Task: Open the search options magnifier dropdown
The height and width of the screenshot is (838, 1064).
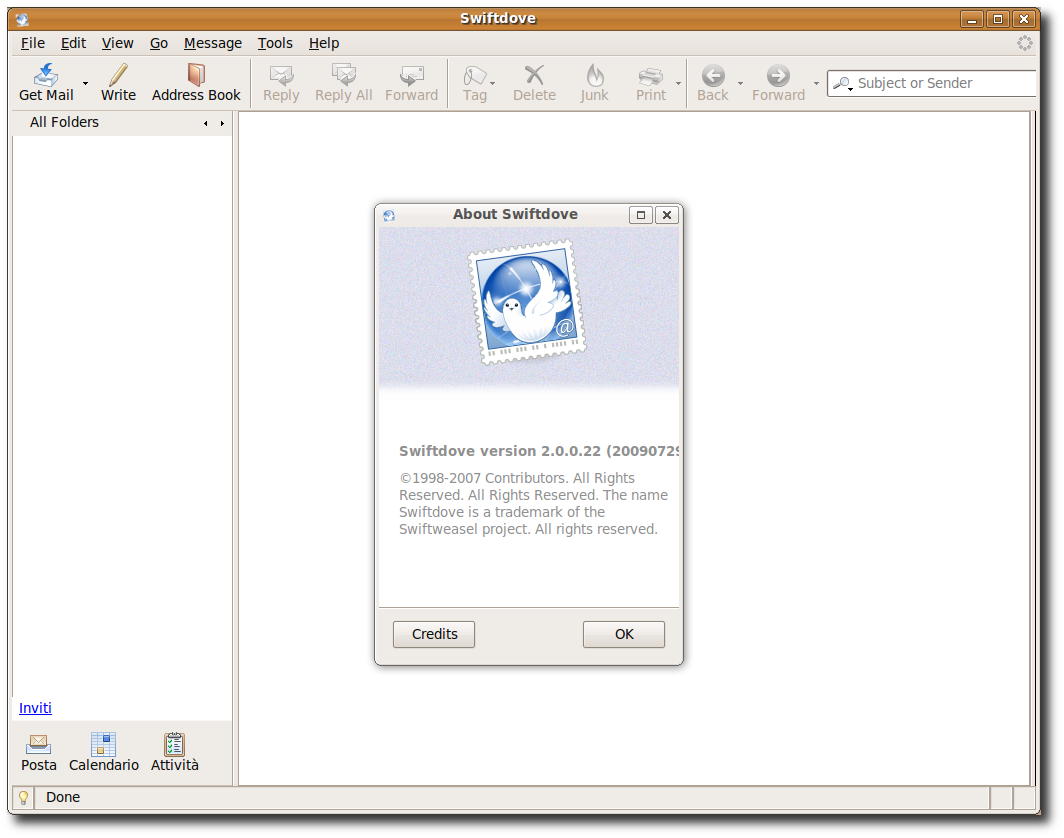Action: pos(842,83)
